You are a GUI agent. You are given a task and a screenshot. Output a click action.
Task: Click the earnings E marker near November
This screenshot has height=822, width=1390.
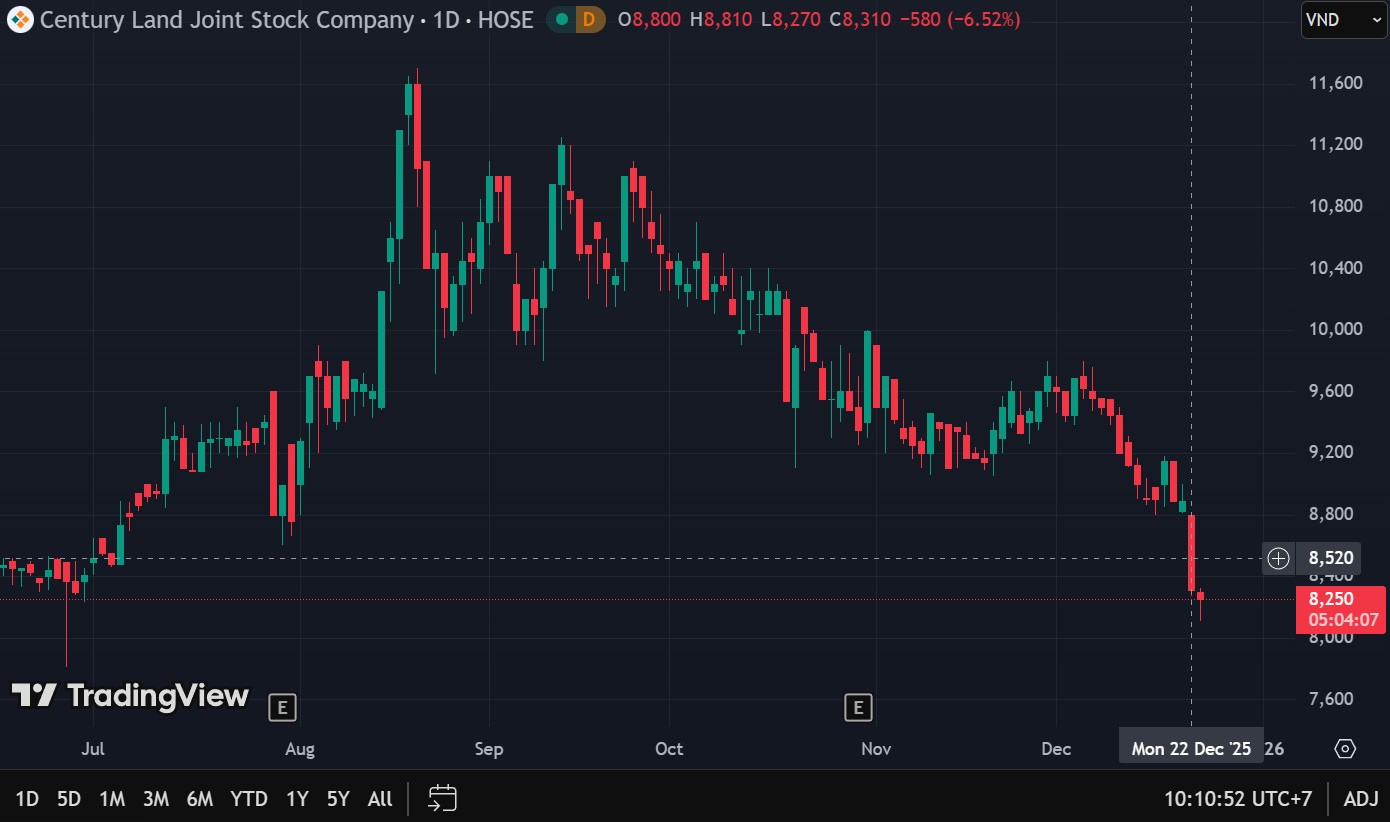coord(858,708)
